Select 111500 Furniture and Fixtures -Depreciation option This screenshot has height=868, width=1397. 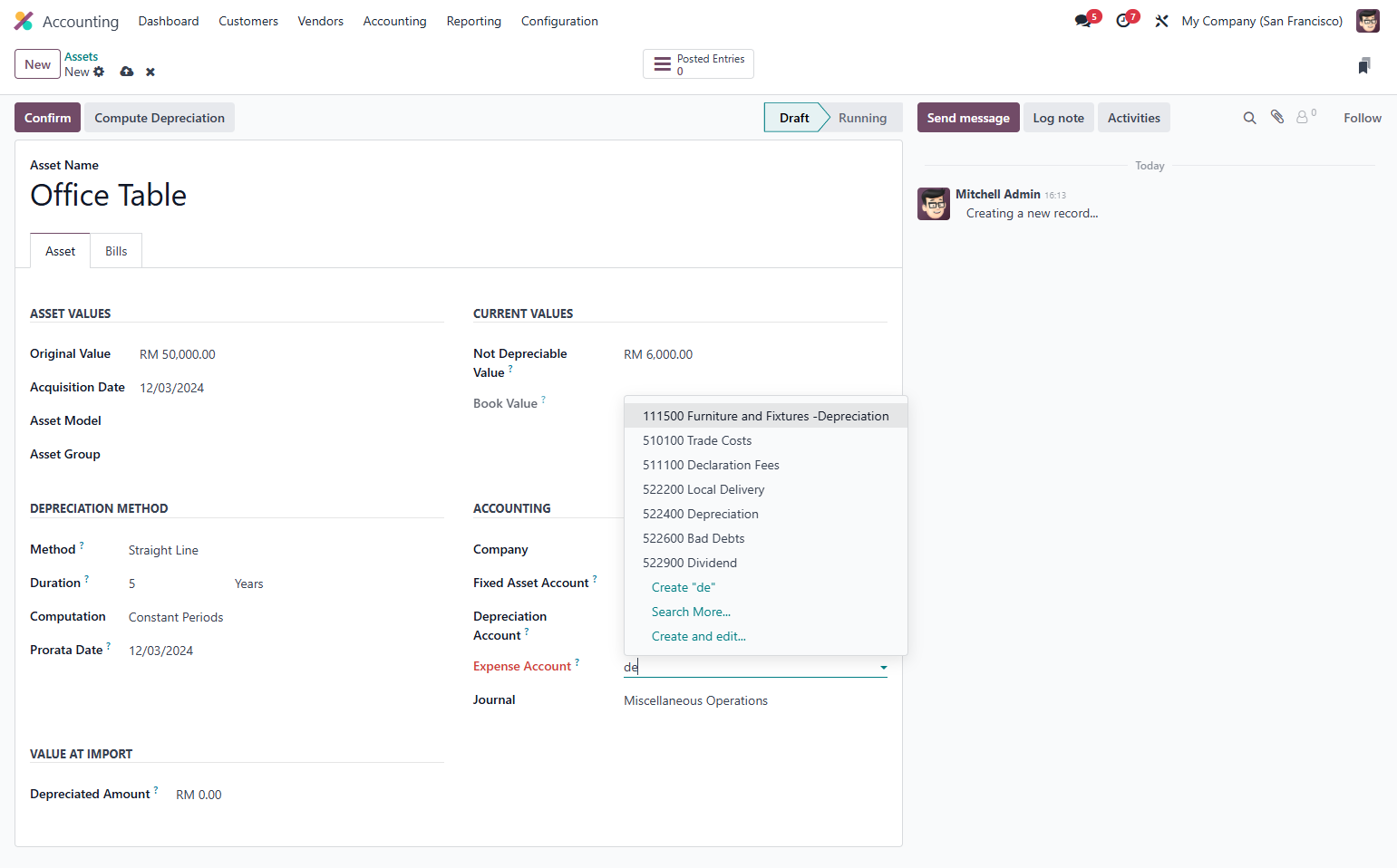(766, 416)
